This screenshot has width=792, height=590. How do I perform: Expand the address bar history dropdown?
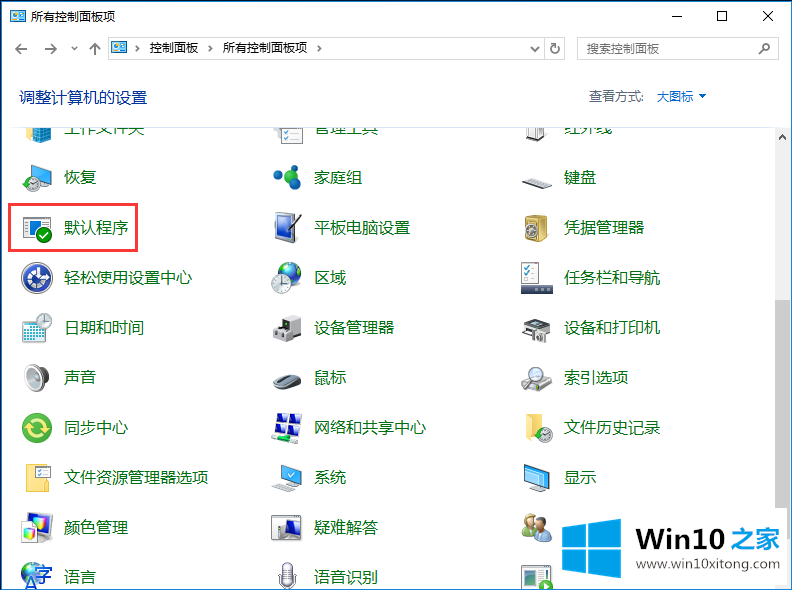coord(534,49)
